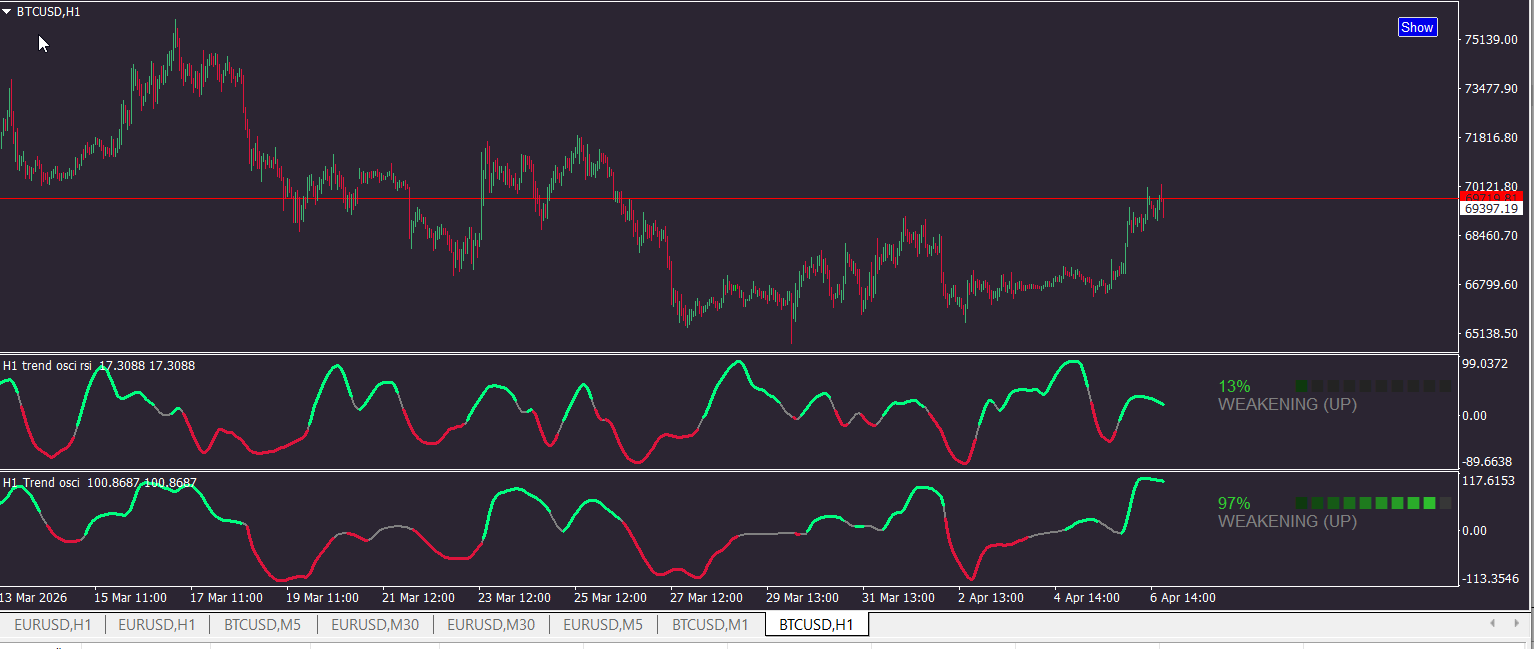
Task: Select the H1 Trend osci indicator label
Action: pyautogui.click(x=43, y=483)
